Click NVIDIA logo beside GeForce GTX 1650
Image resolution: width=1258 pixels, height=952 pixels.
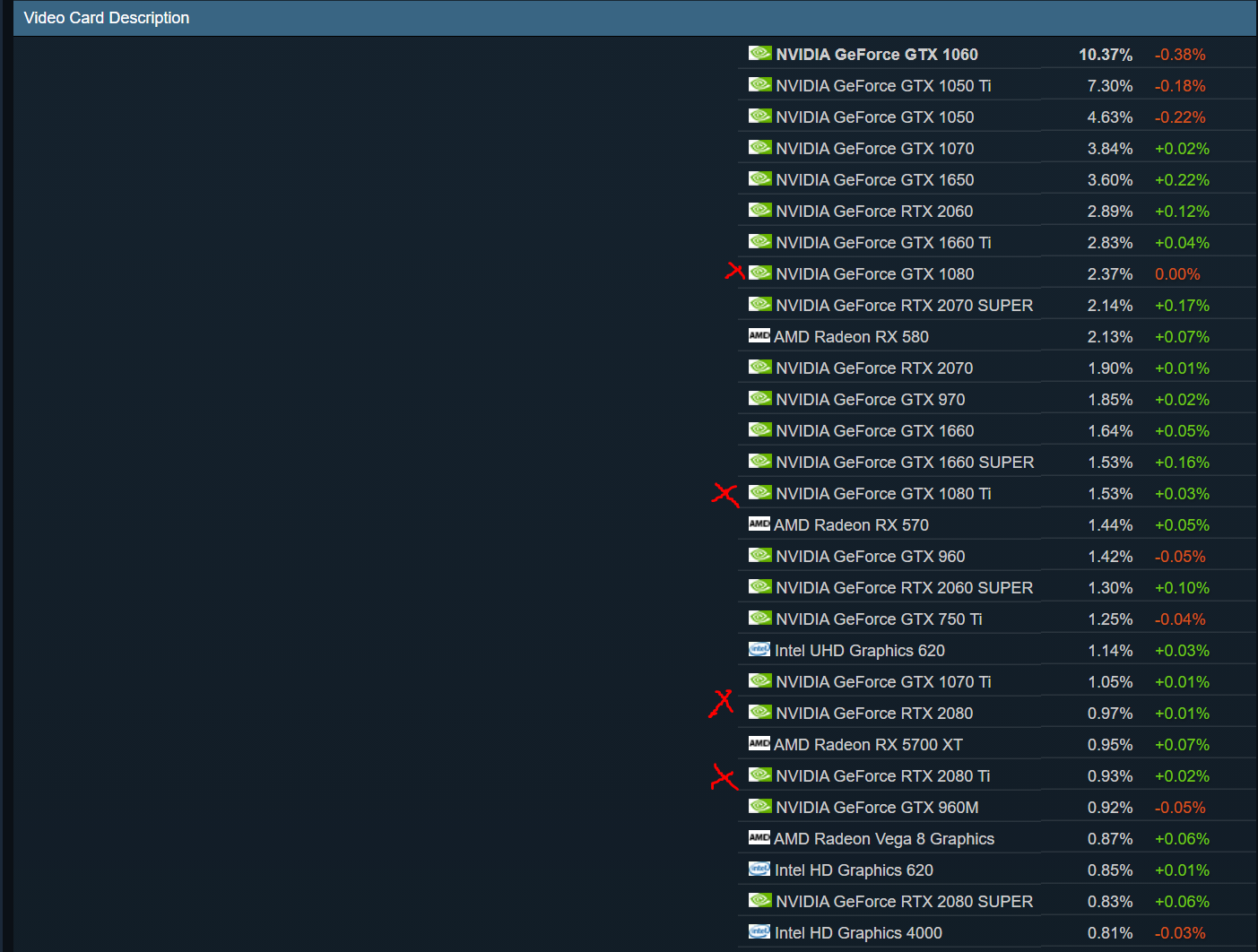[760, 178]
